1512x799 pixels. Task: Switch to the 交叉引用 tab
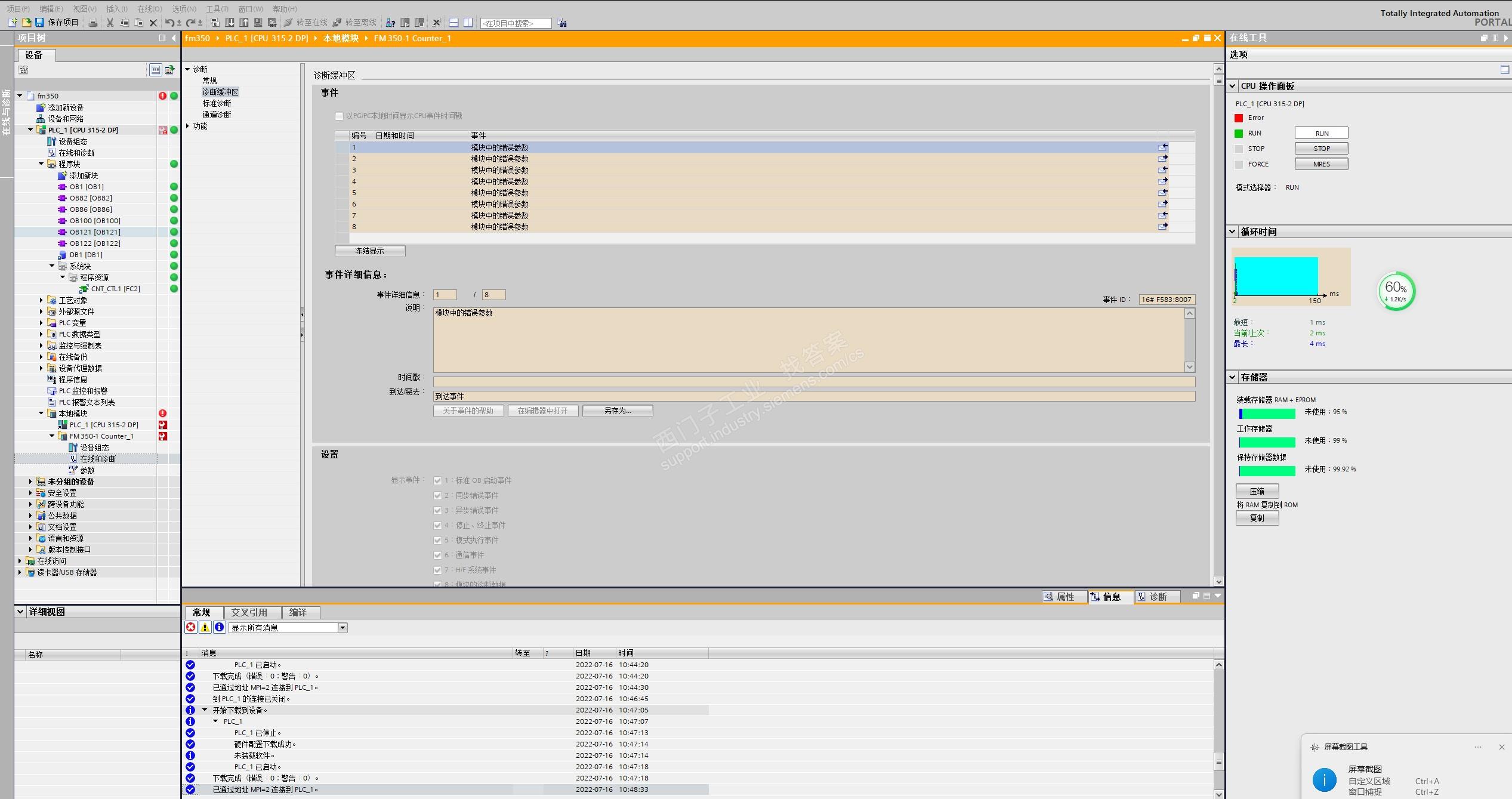tap(249, 612)
